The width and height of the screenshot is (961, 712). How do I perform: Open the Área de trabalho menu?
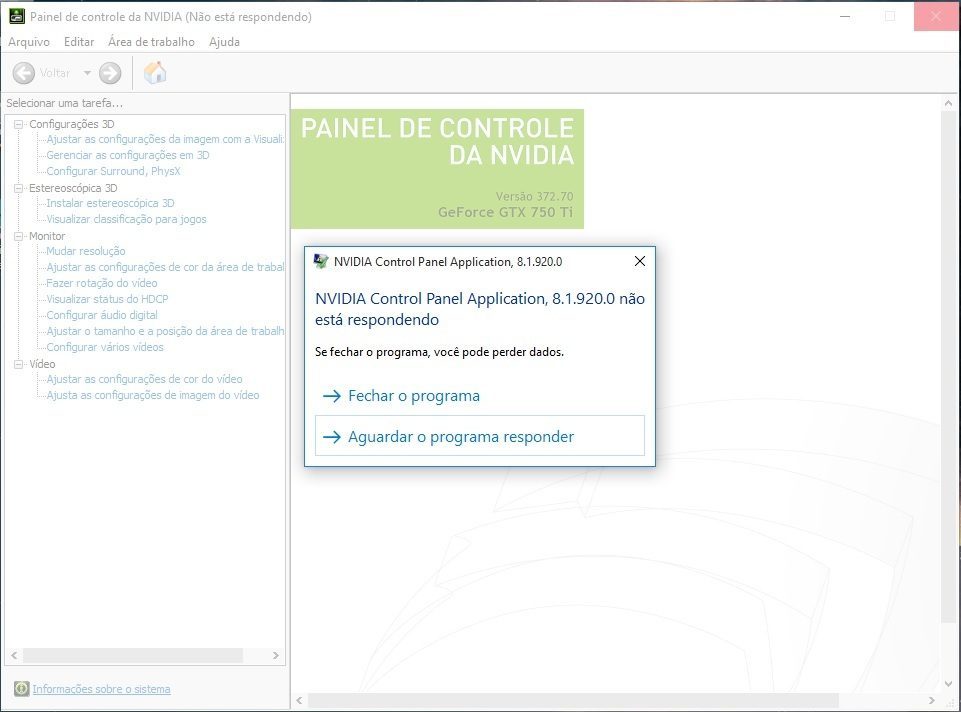click(151, 42)
